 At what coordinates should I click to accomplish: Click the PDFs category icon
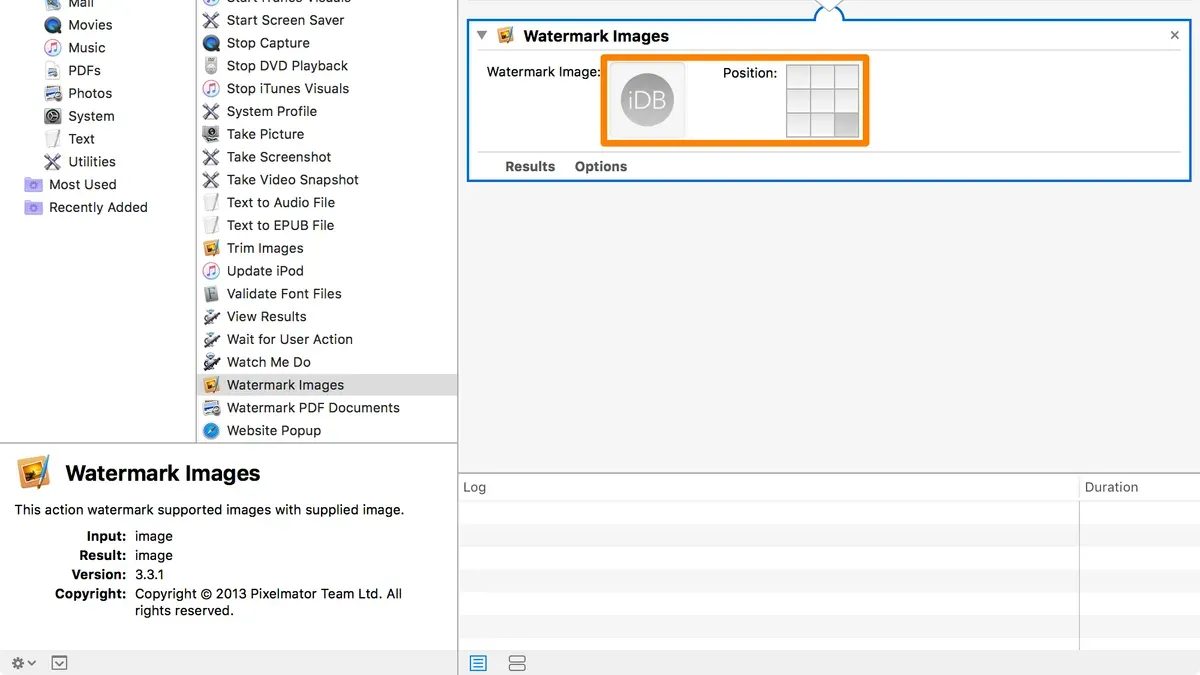click(x=53, y=71)
